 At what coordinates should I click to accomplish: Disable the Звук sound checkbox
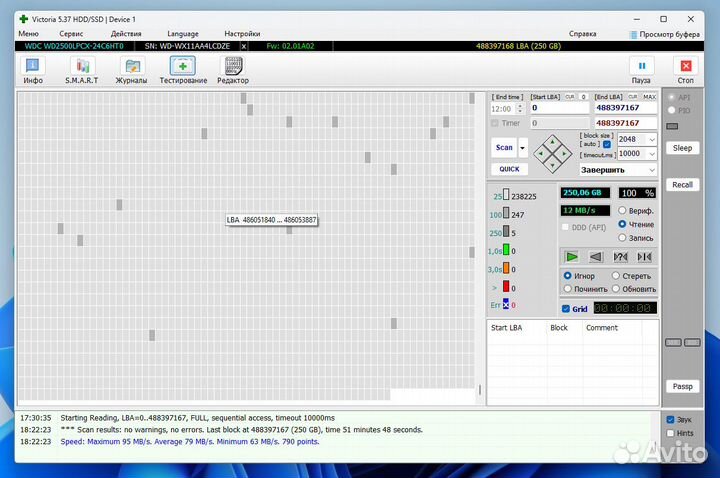tap(670, 420)
